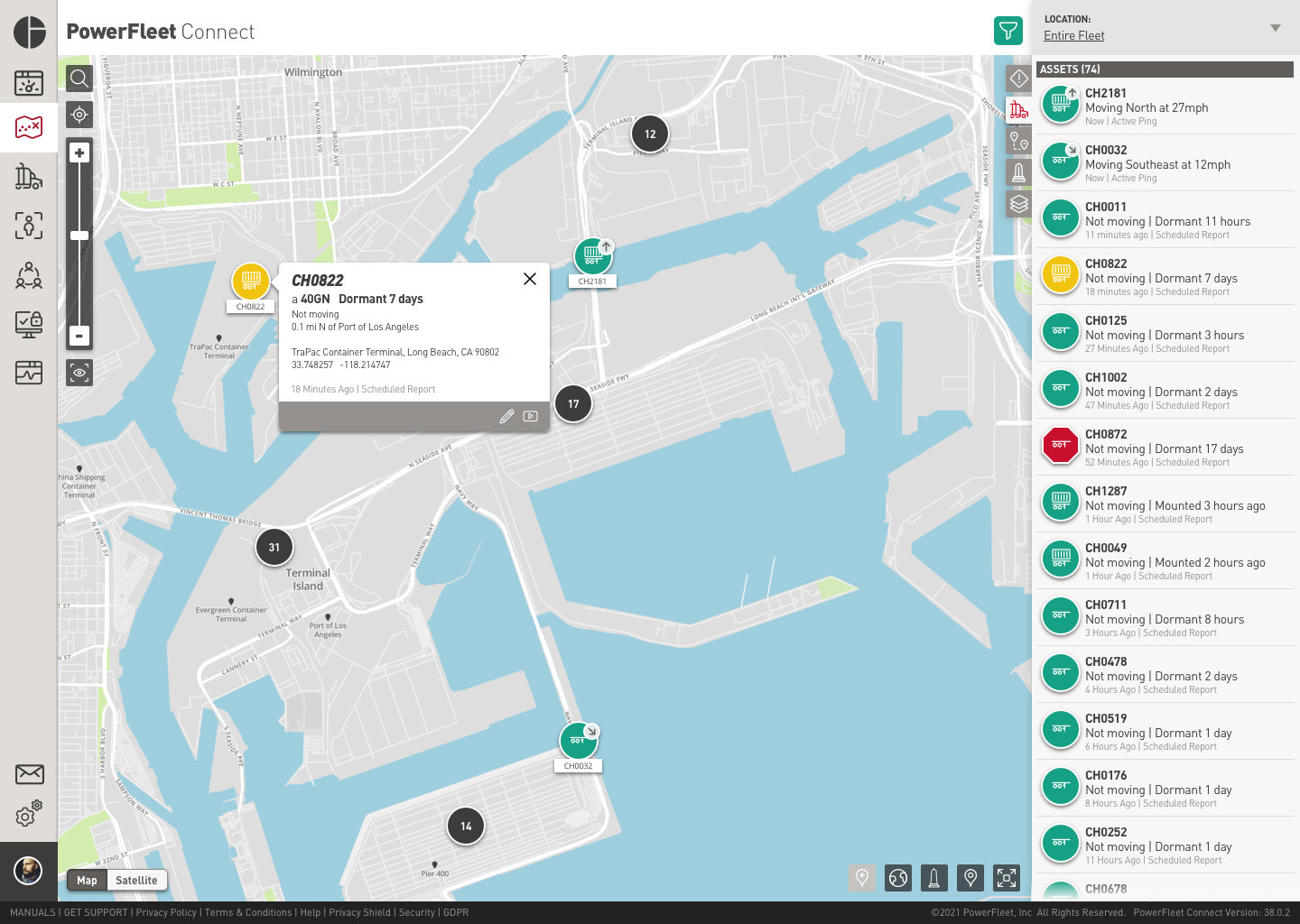Open the settings gears icon
The image size is (1300, 924).
[29, 814]
